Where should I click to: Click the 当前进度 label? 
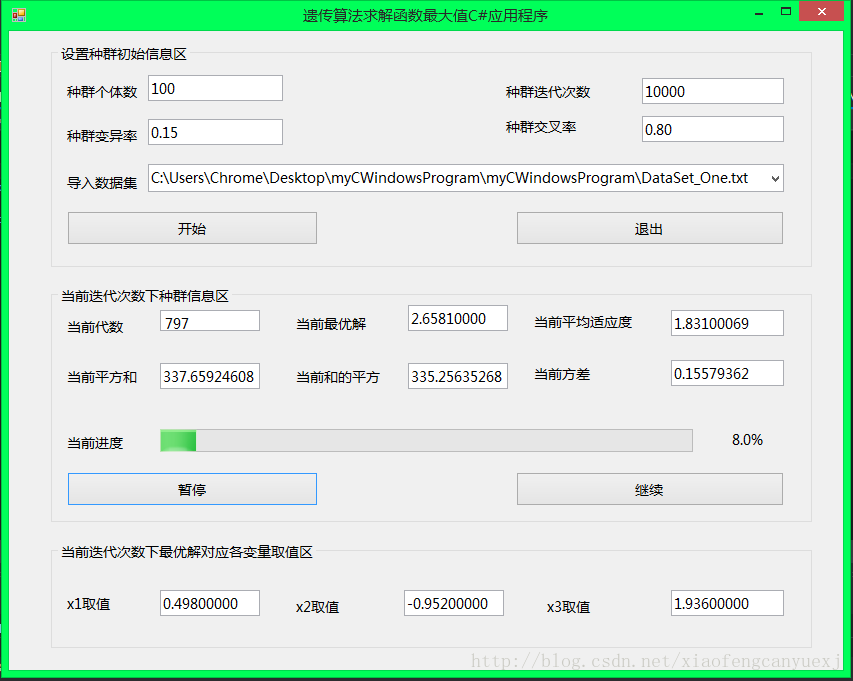(x=95, y=443)
